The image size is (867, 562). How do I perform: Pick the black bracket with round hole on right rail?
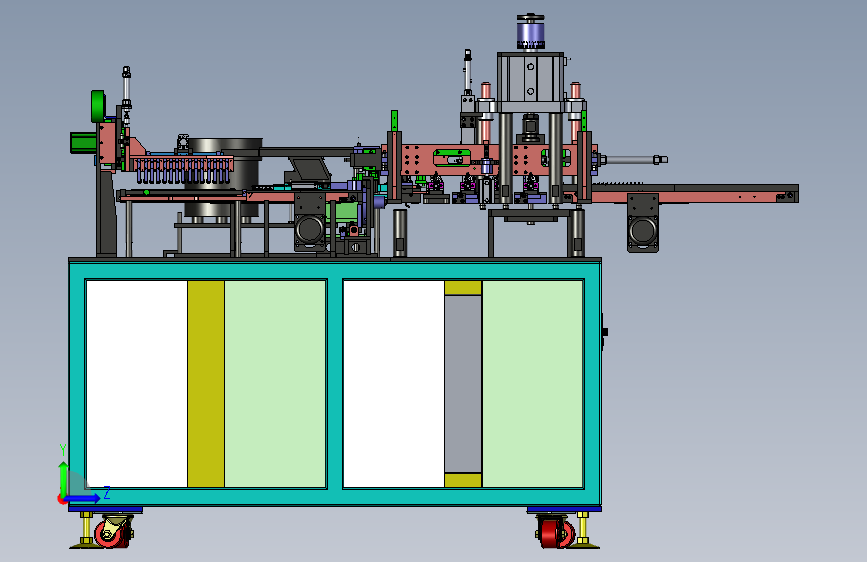(643, 223)
